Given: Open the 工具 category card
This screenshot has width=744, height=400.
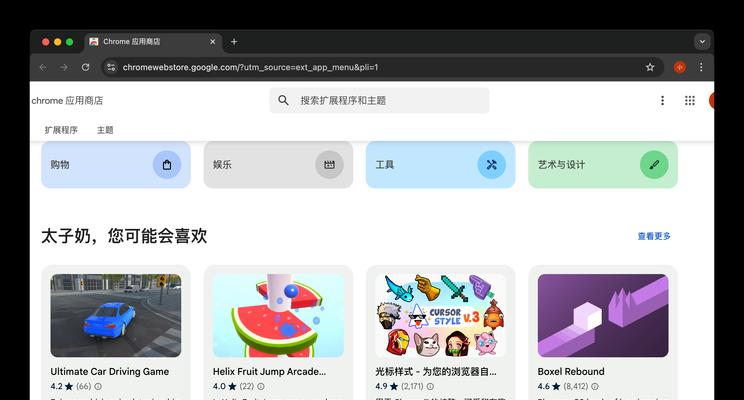Looking at the screenshot, I should pos(440,165).
